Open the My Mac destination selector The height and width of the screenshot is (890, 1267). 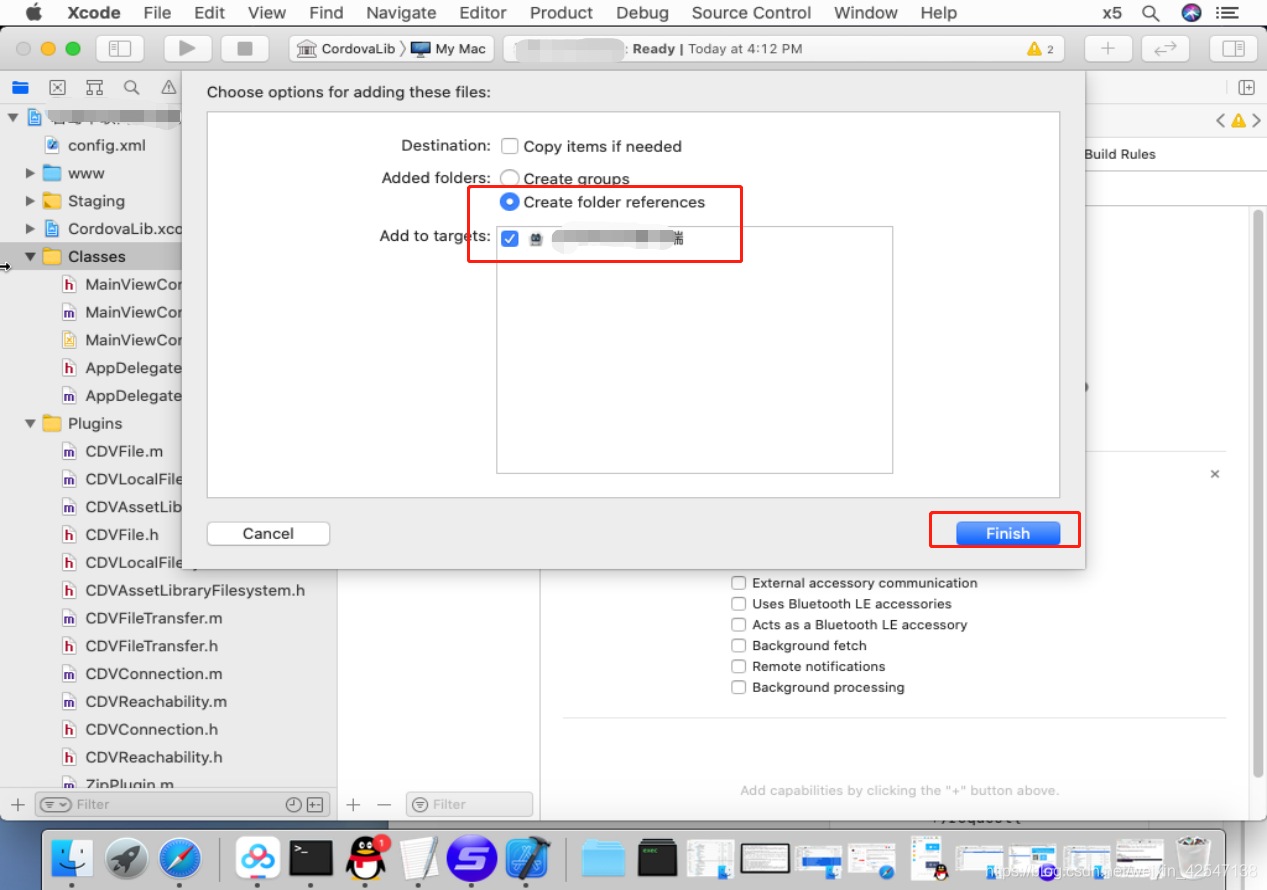448,49
